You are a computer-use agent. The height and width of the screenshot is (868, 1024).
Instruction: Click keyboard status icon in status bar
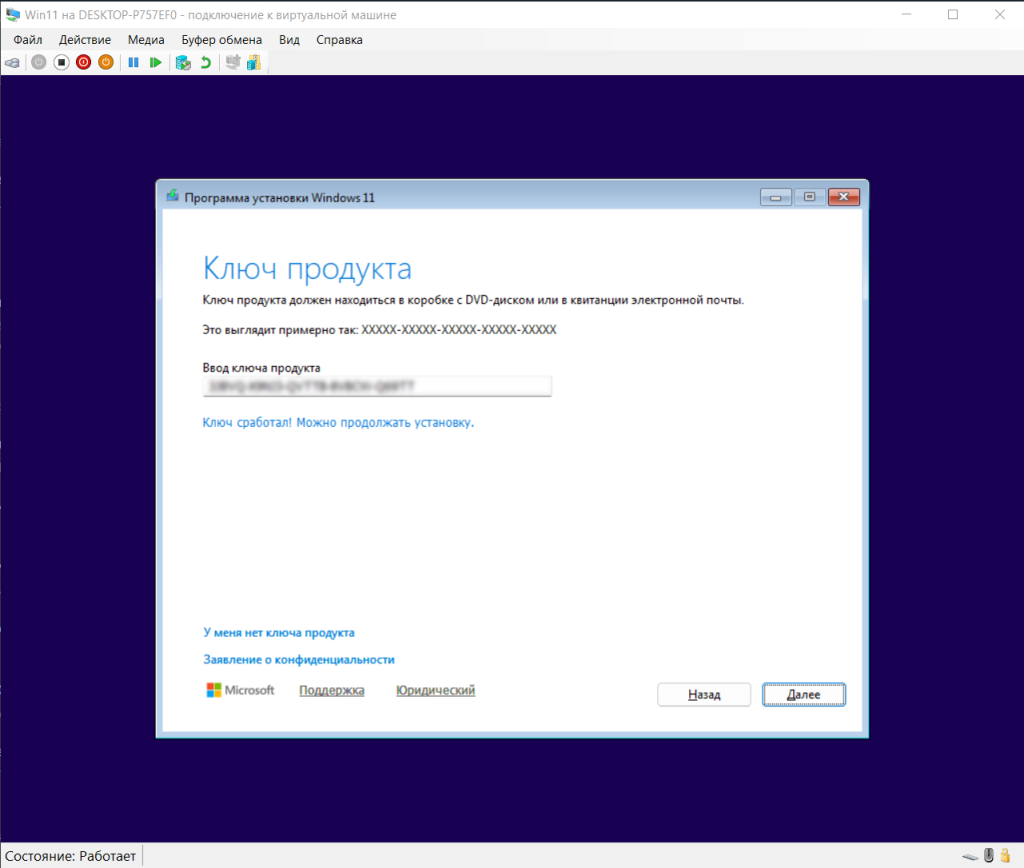(x=970, y=856)
